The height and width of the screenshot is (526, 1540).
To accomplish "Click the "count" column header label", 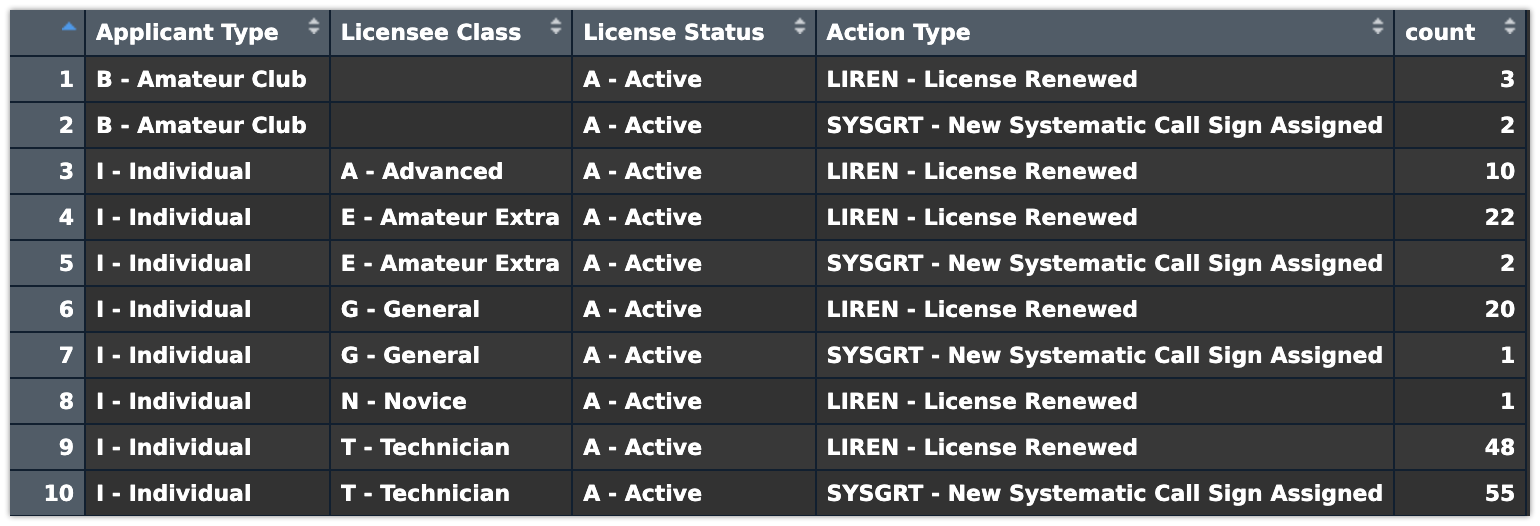I will [x=1439, y=32].
